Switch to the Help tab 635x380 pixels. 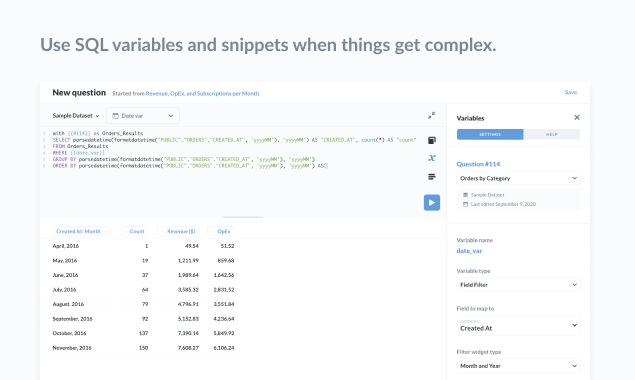coord(552,134)
